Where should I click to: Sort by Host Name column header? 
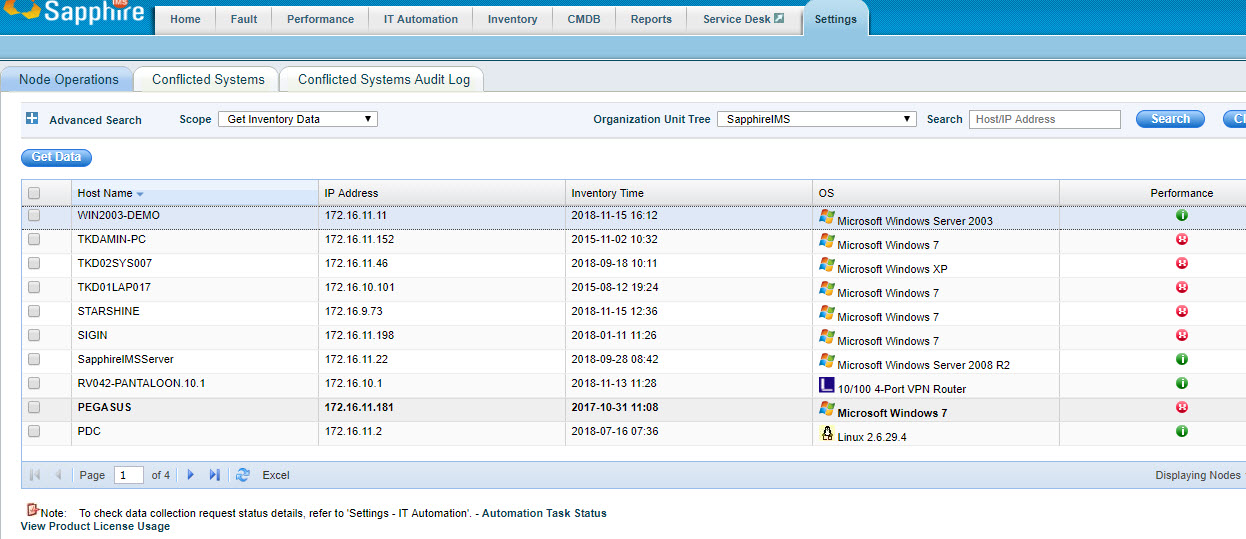[105, 193]
